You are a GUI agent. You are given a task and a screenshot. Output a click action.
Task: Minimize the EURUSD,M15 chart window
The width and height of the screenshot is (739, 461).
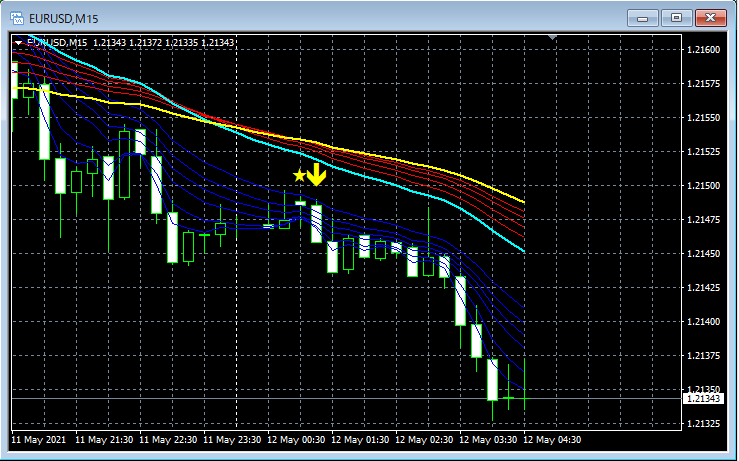pyautogui.click(x=642, y=18)
